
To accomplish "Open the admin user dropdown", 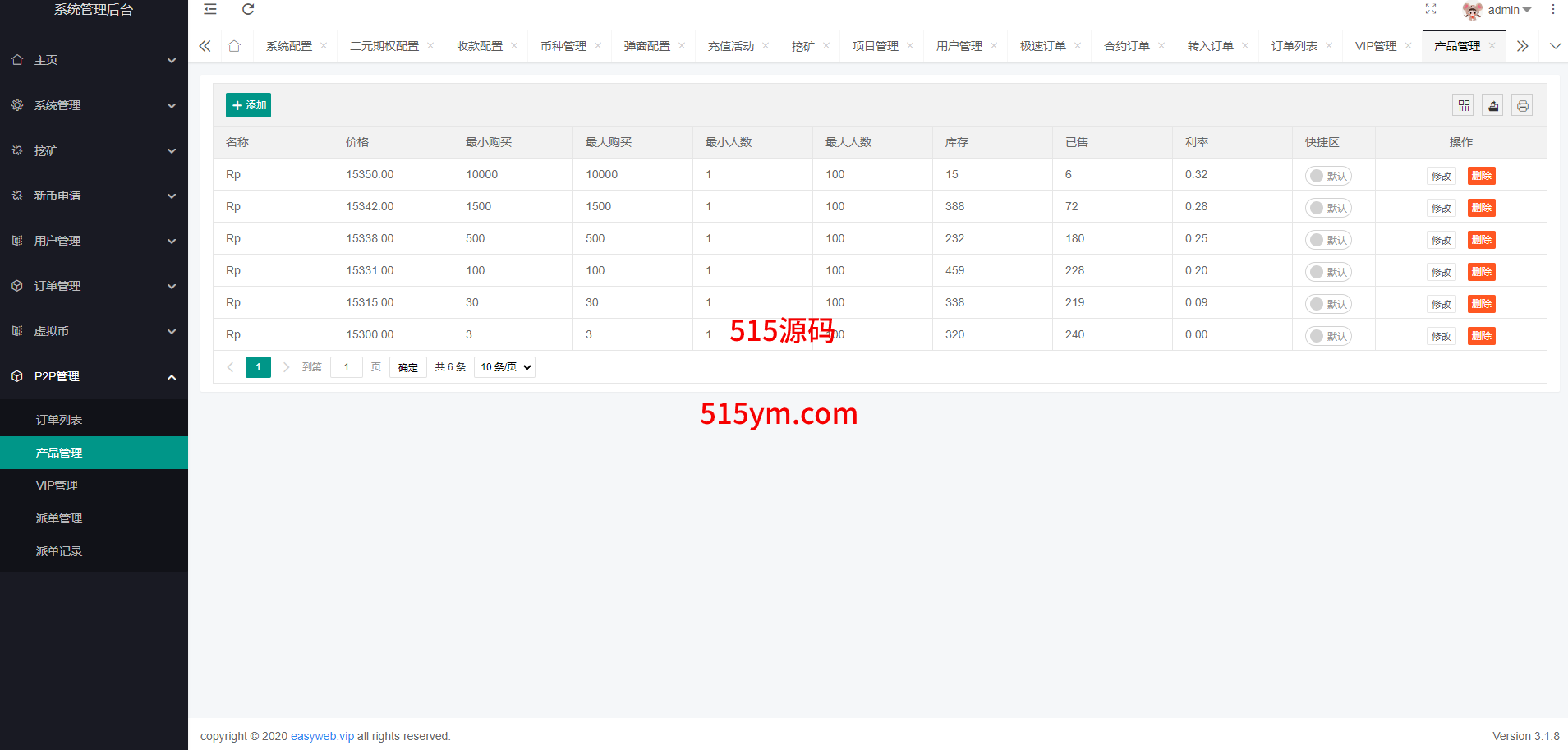I will pos(1499,10).
